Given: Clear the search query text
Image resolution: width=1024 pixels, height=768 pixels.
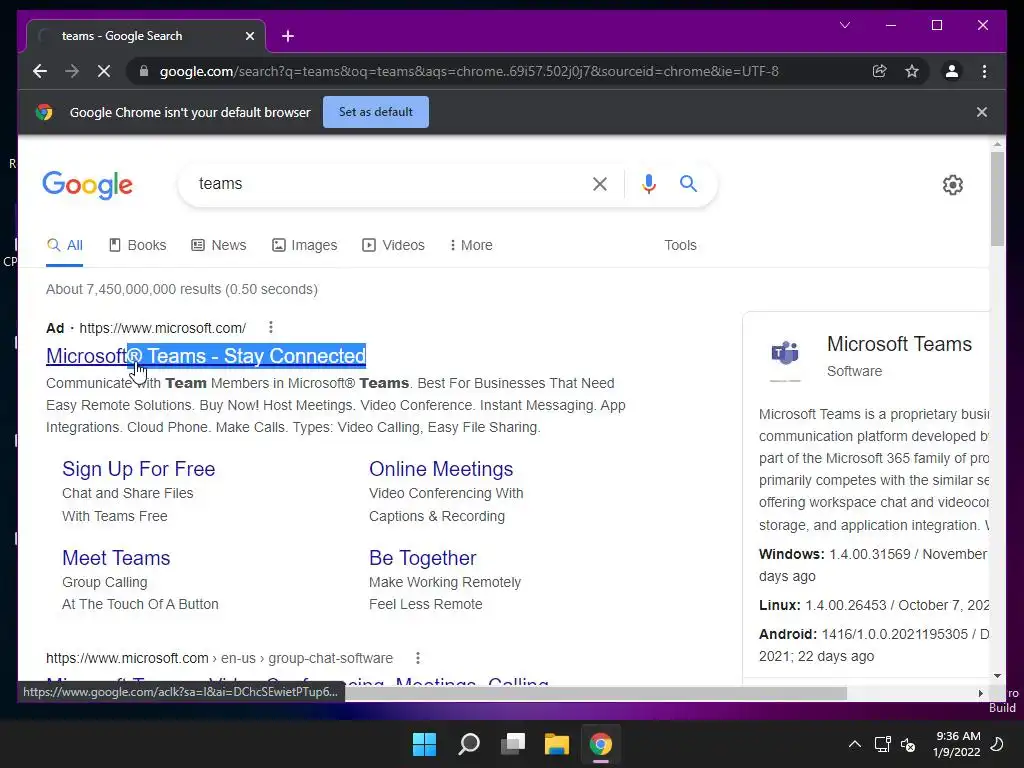Looking at the screenshot, I should [x=600, y=184].
